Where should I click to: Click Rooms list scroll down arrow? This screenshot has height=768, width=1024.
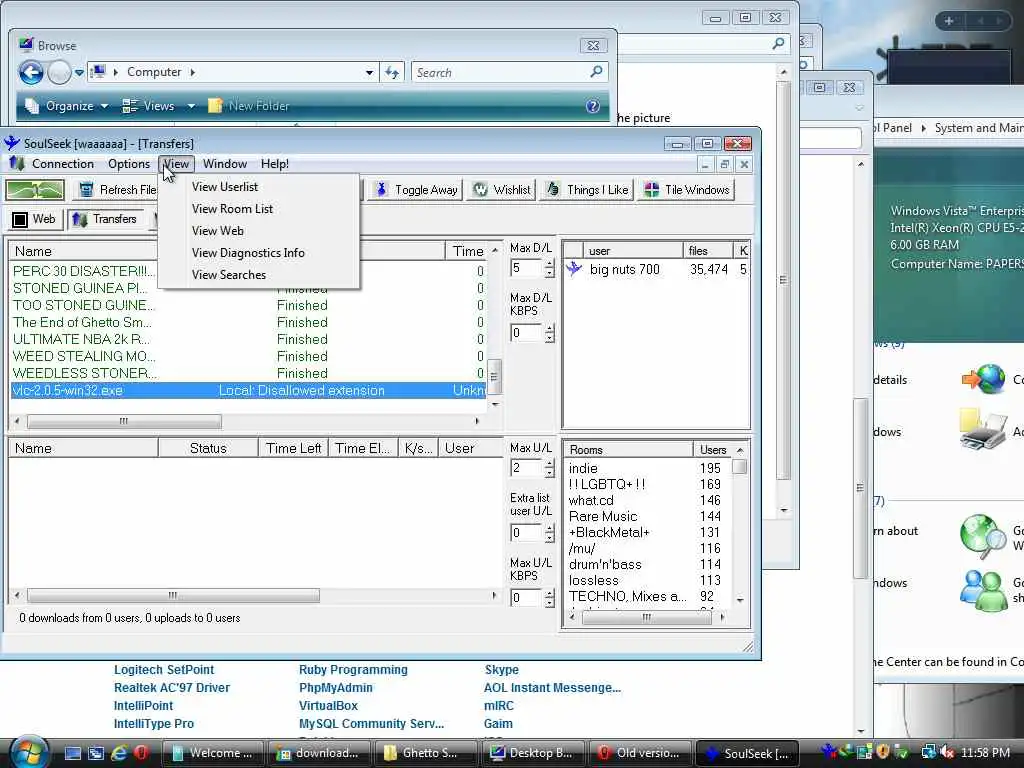(x=740, y=600)
